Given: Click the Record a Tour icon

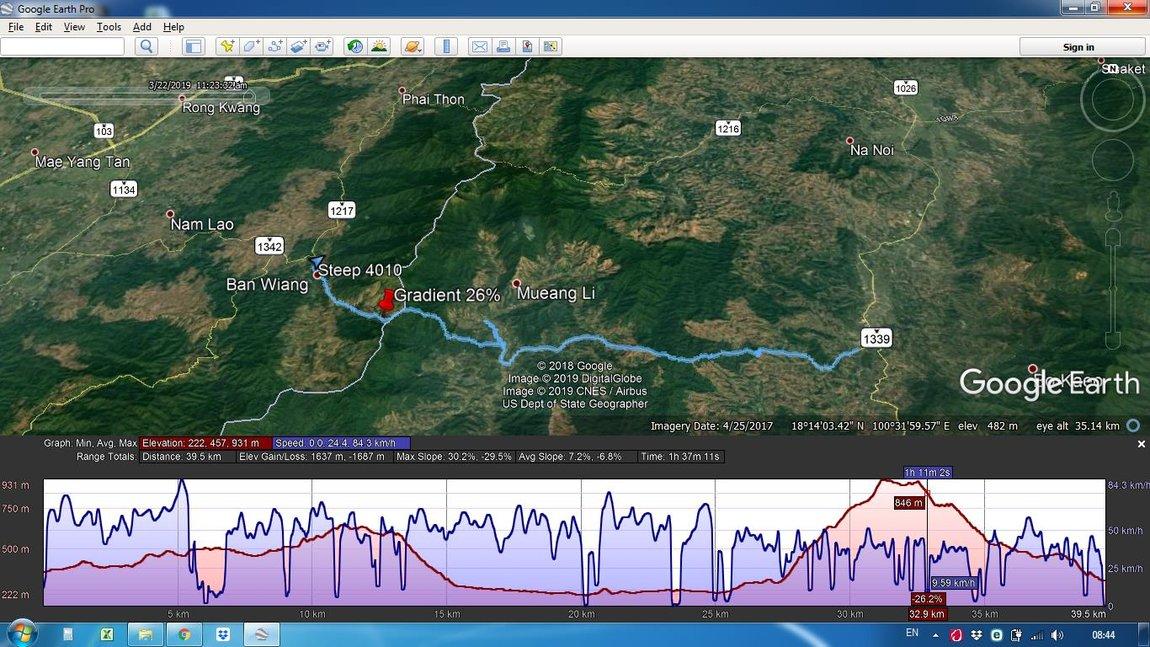Looking at the screenshot, I should 322,46.
